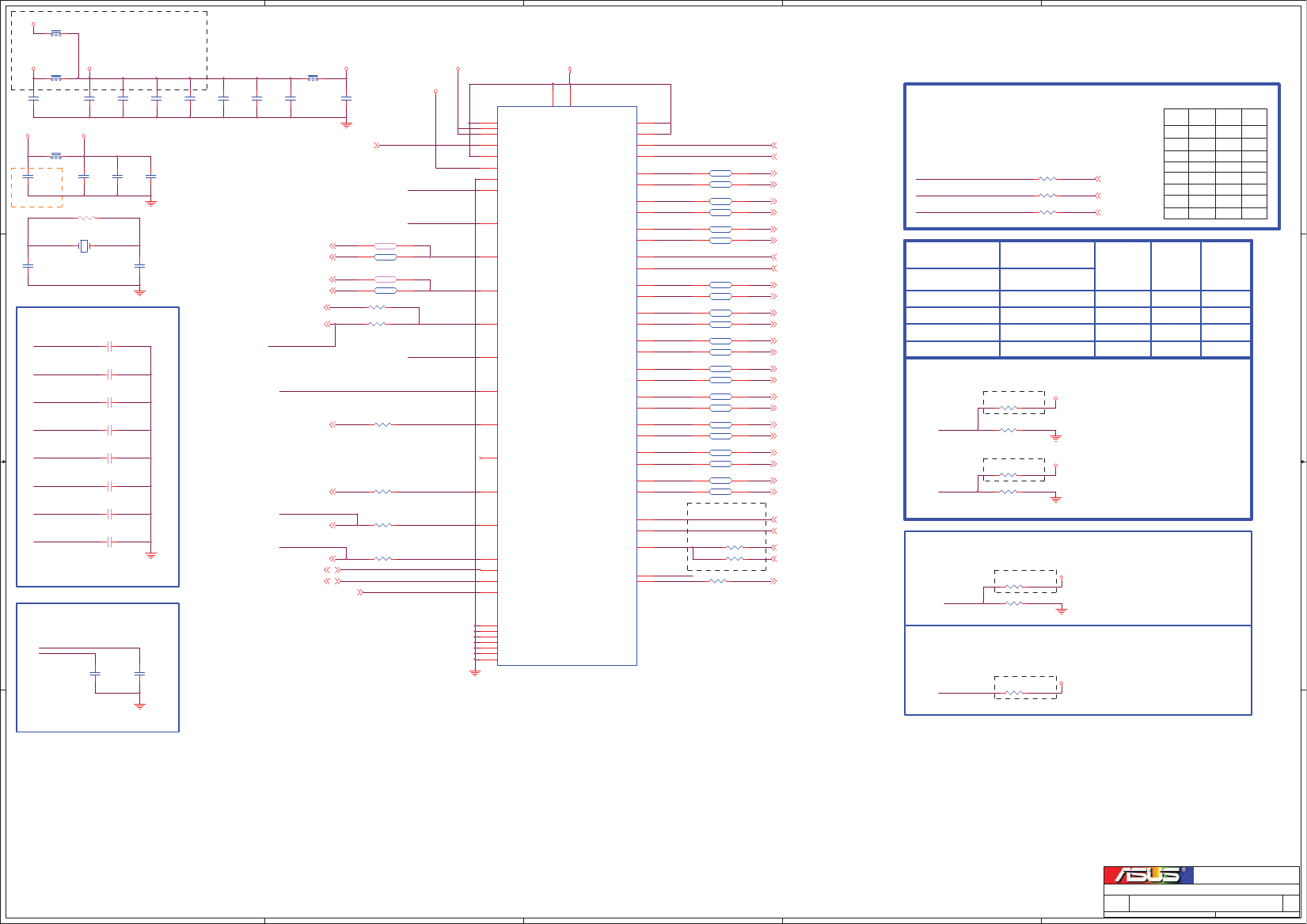Click the ASUS logo in the title block
Viewport: 1307px width, 924px height.
1149,875
